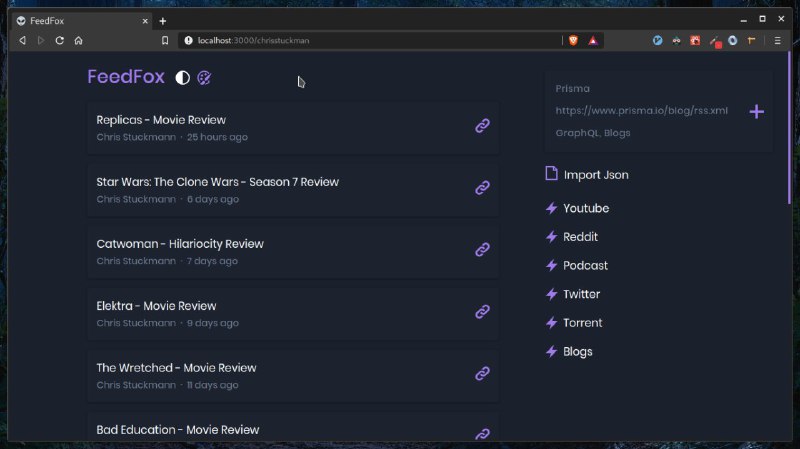This screenshot has width=800, height=449.
Task: Open link for Replicas - Movie Review
Action: point(482,126)
